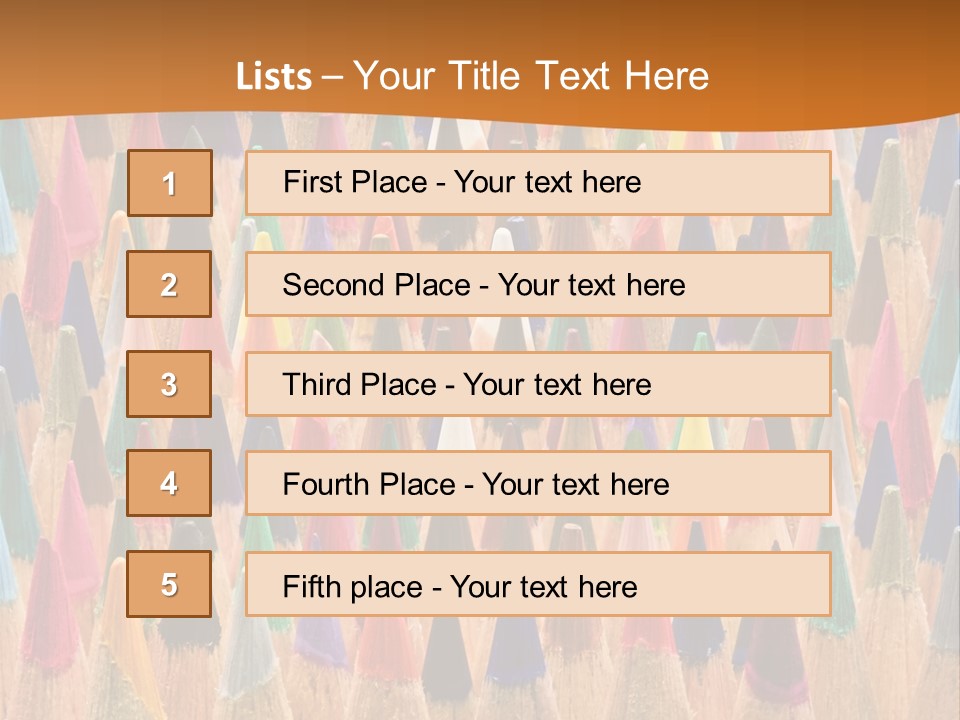Select the number 4 box
960x720 pixels.
(169, 483)
